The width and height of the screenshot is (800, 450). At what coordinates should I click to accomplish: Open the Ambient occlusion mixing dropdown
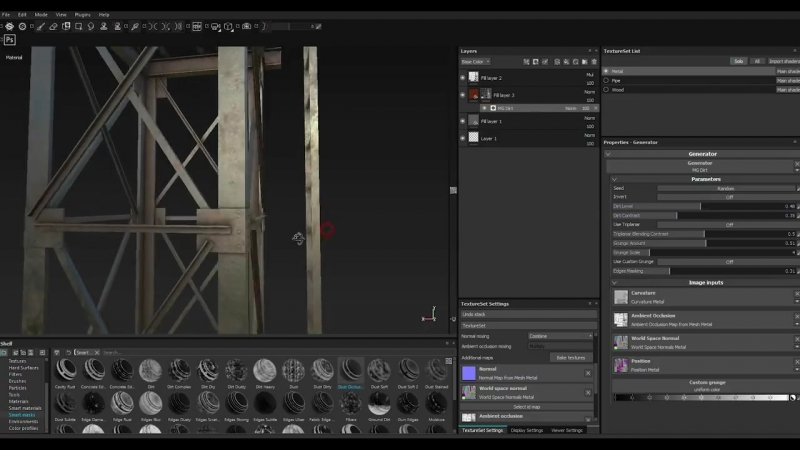[560, 346]
